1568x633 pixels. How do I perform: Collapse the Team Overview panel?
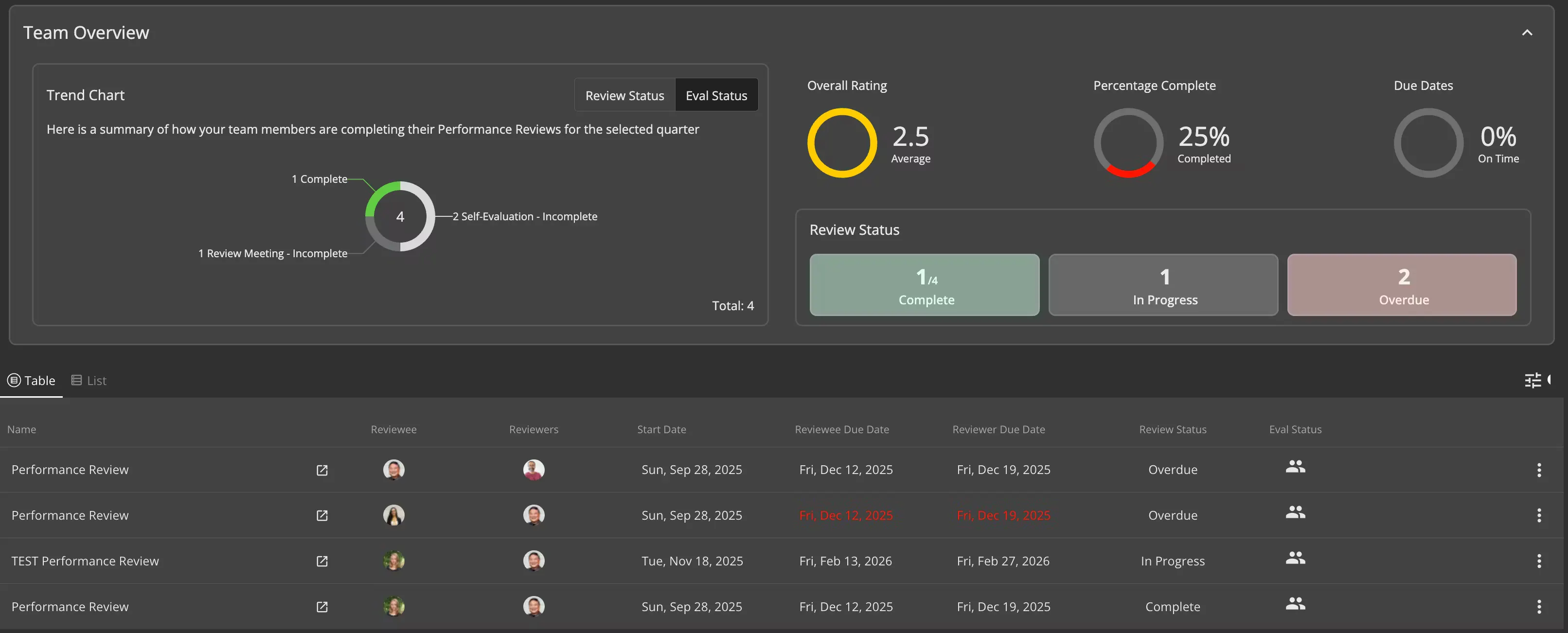1527,33
